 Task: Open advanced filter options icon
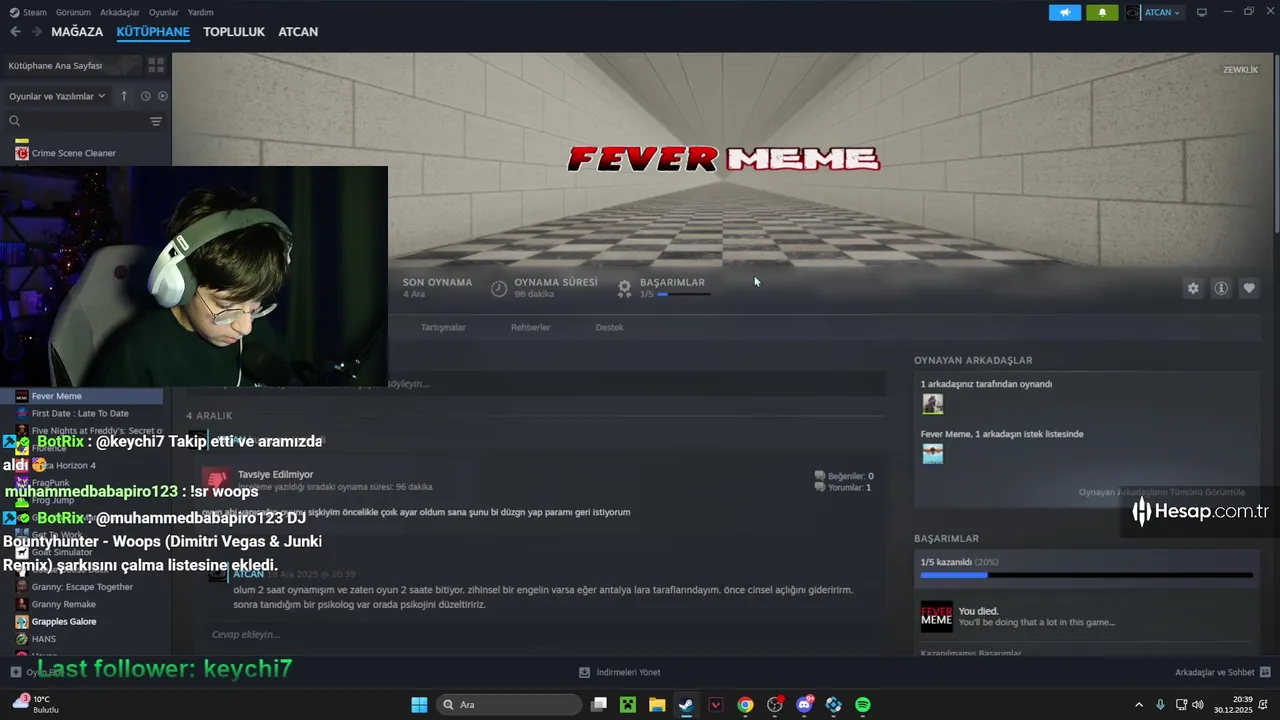coord(156,121)
